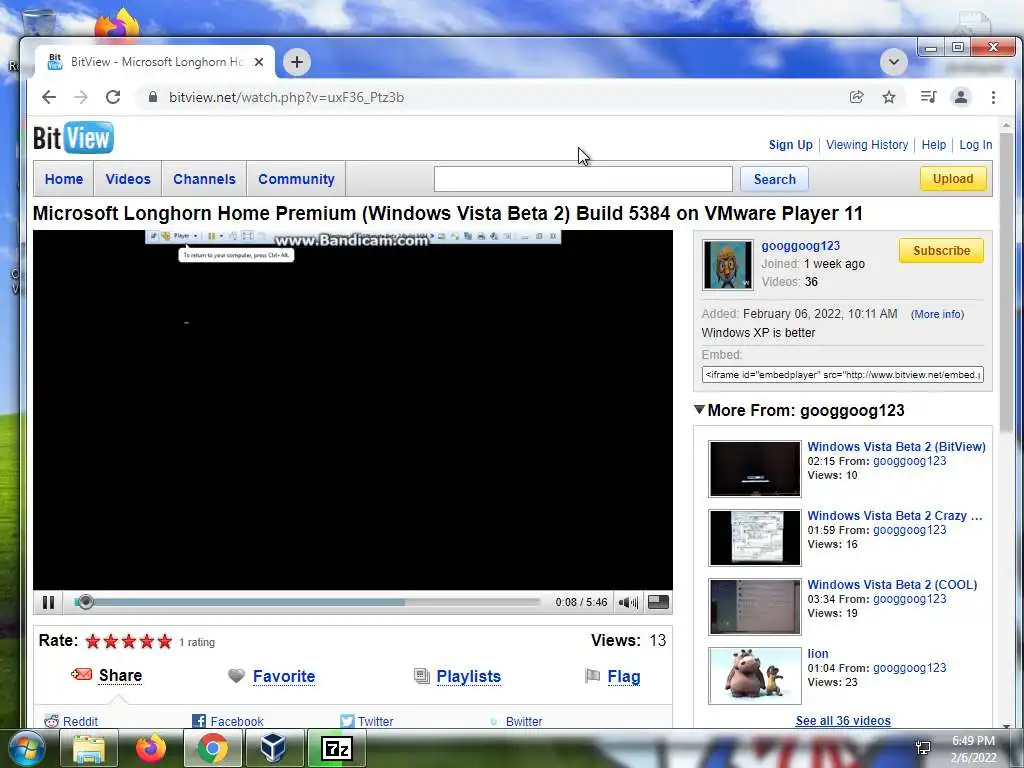Viewport: 1024px width, 768px height.
Task: Mute the video with the speaker icon
Action: point(628,602)
